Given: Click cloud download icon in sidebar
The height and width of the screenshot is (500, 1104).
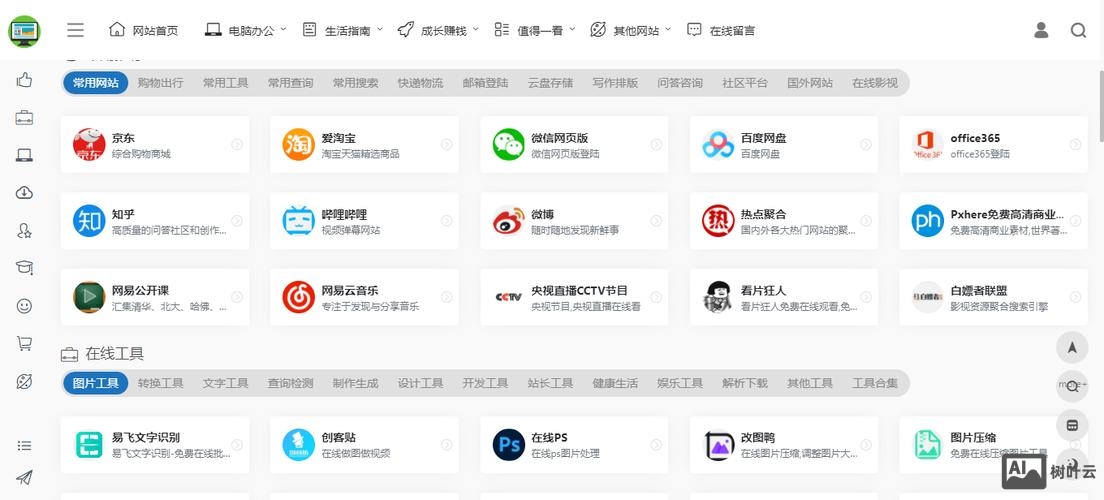Looking at the screenshot, I should [x=24, y=192].
